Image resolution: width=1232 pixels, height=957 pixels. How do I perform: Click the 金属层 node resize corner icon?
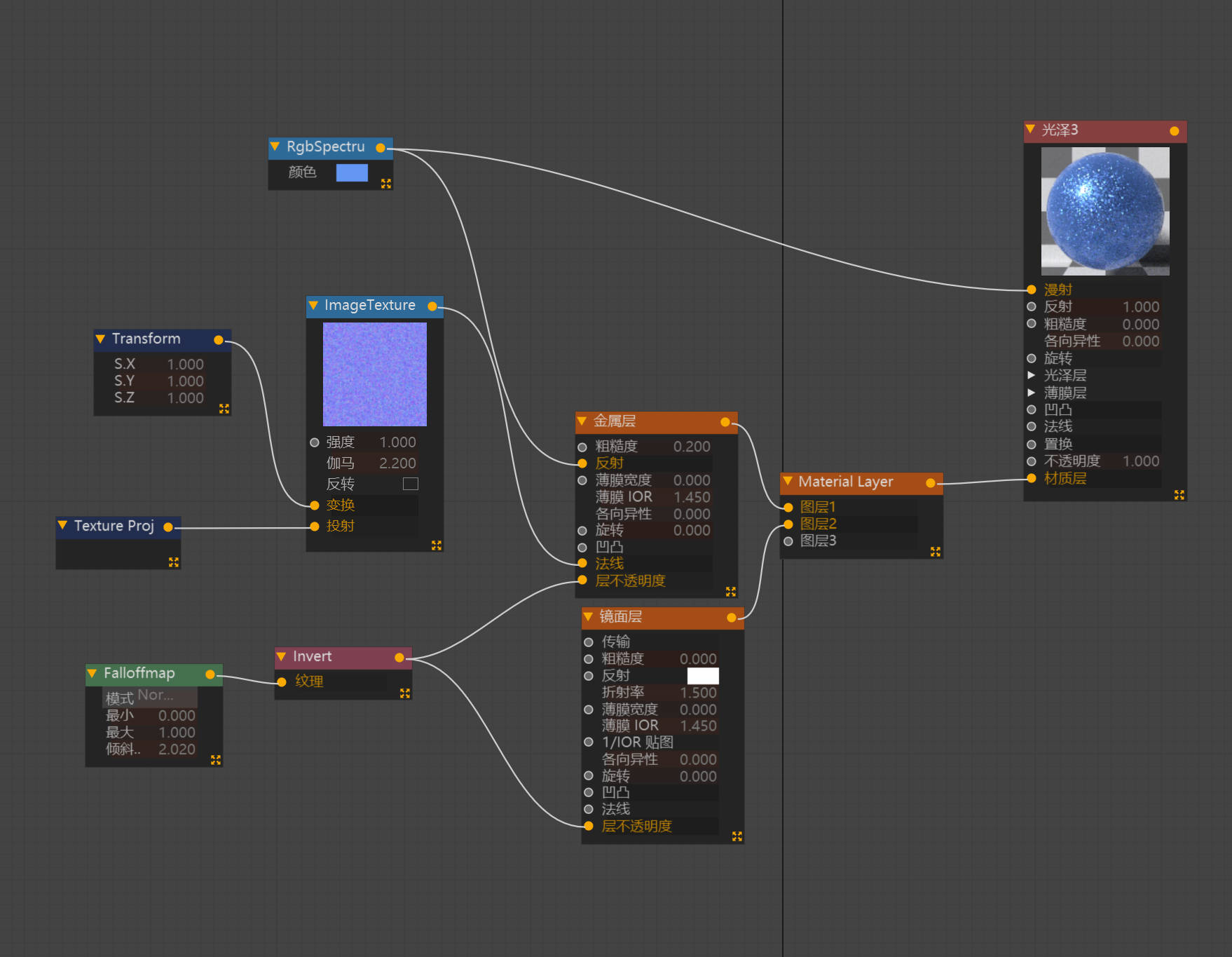(x=731, y=592)
